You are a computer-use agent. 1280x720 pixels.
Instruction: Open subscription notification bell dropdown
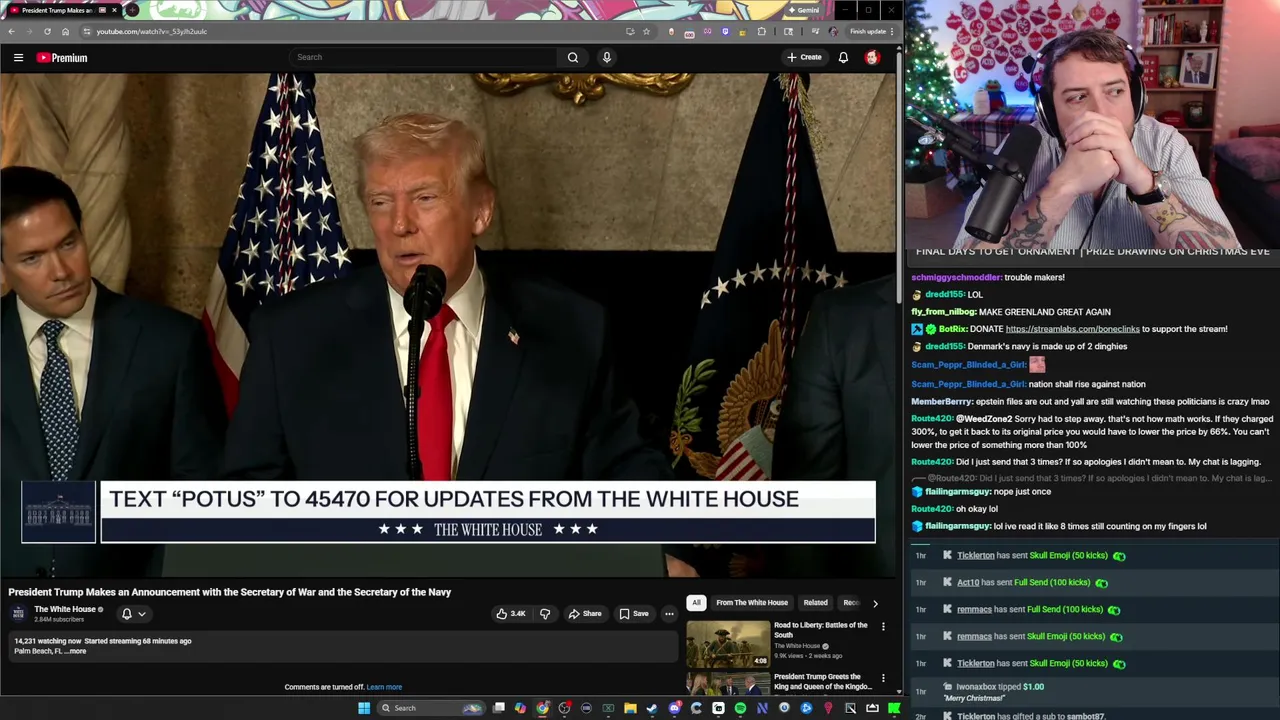coord(133,614)
